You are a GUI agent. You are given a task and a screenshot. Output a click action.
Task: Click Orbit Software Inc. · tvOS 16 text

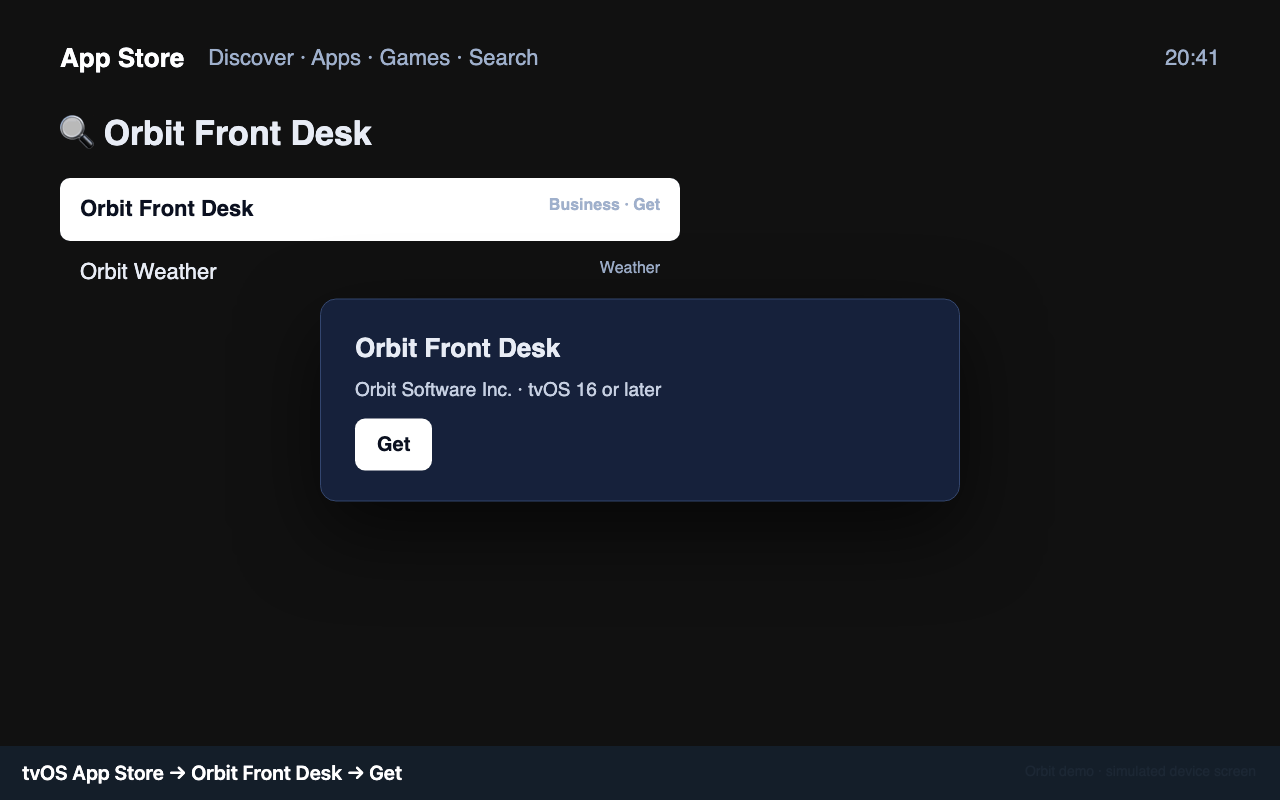pyautogui.click(x=508, y=389)
